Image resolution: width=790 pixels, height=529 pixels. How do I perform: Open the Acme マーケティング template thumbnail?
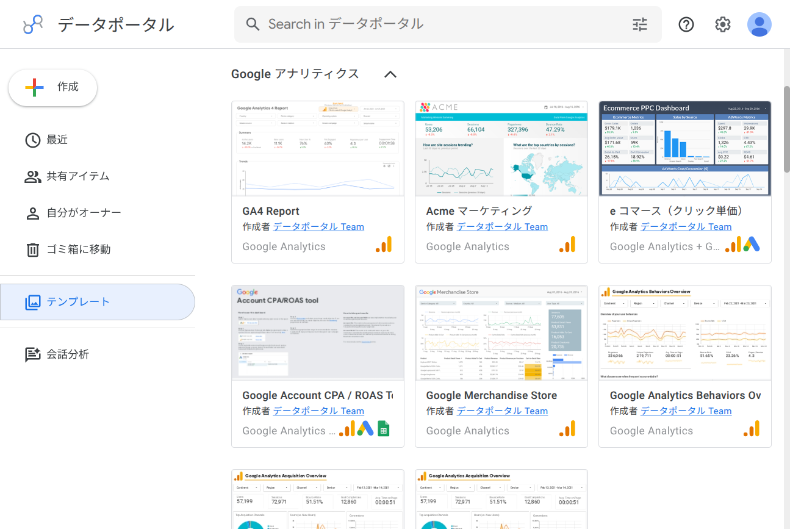[x=501, y=149]
